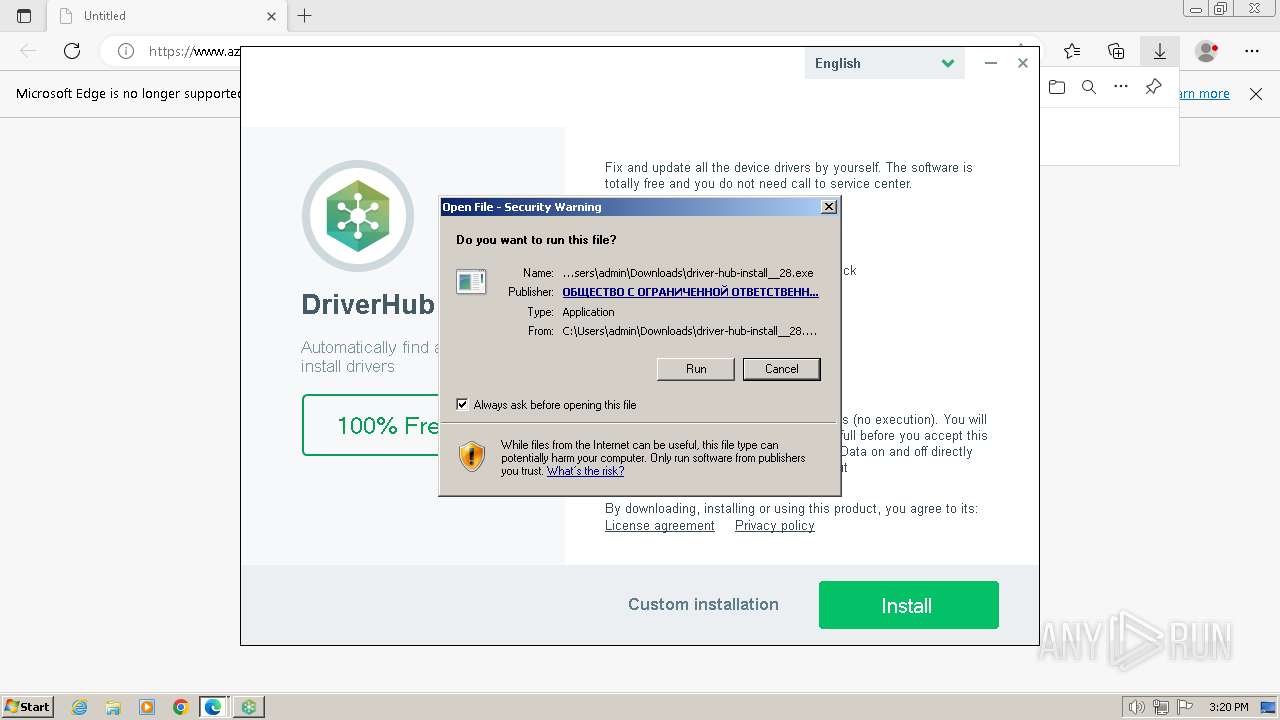
Task: Cancel the Open File security warning
Action: point(781,369)
